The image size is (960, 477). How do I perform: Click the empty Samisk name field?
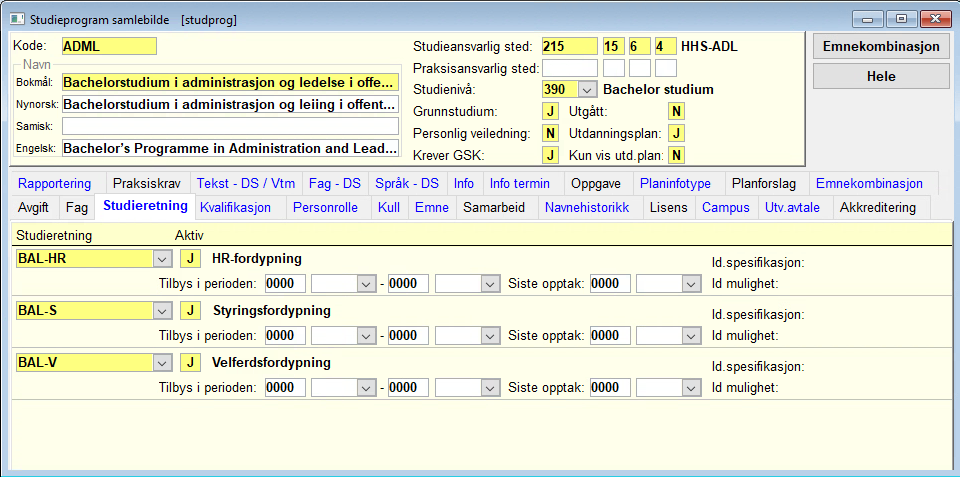(x=230, y=126)
